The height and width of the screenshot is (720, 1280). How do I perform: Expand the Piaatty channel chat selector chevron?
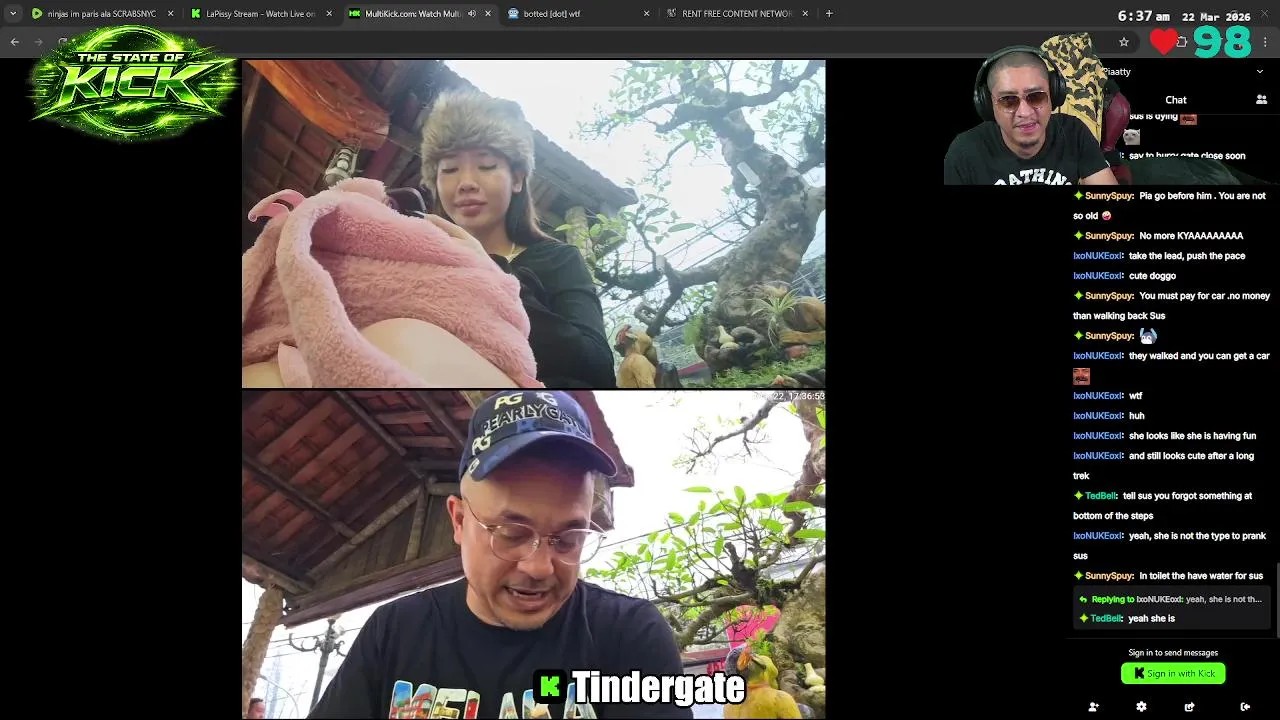(x=1260, y=72)
